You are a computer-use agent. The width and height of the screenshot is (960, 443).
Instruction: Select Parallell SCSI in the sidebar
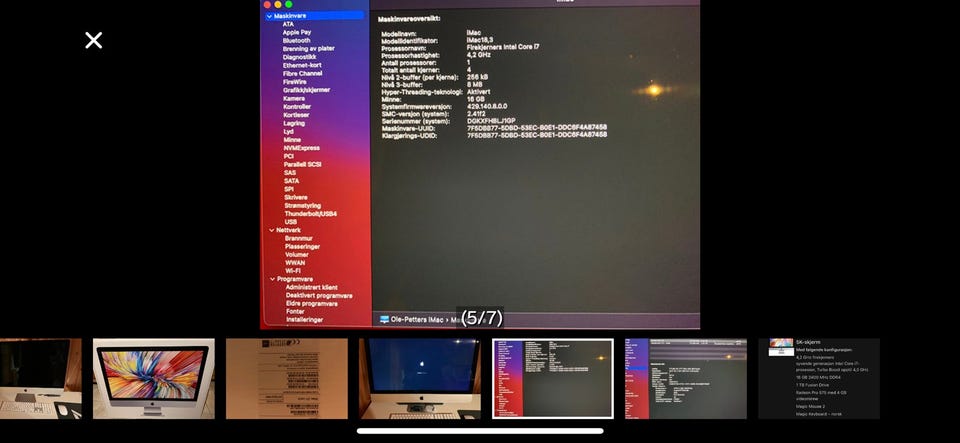(302, 165)
